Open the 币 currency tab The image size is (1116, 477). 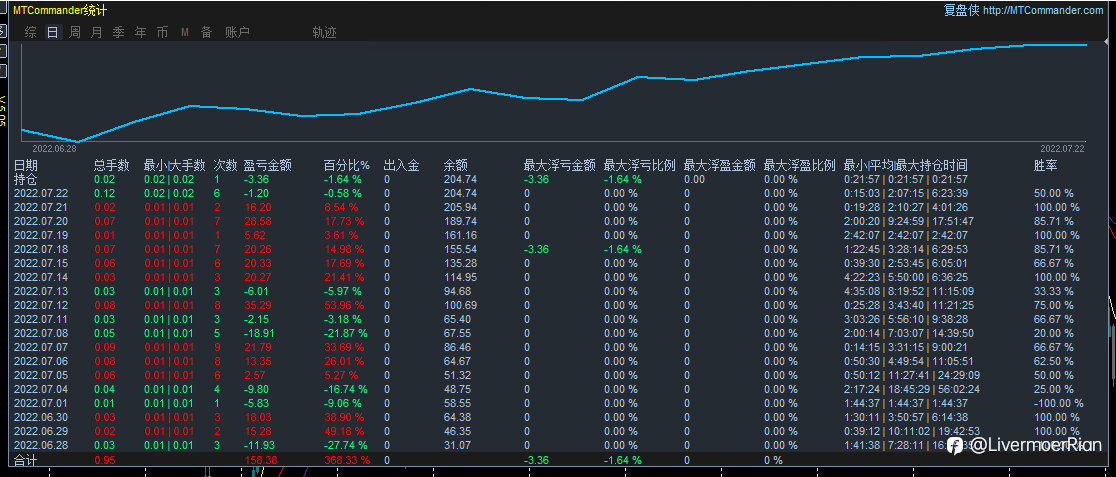(x=163, y=32)
